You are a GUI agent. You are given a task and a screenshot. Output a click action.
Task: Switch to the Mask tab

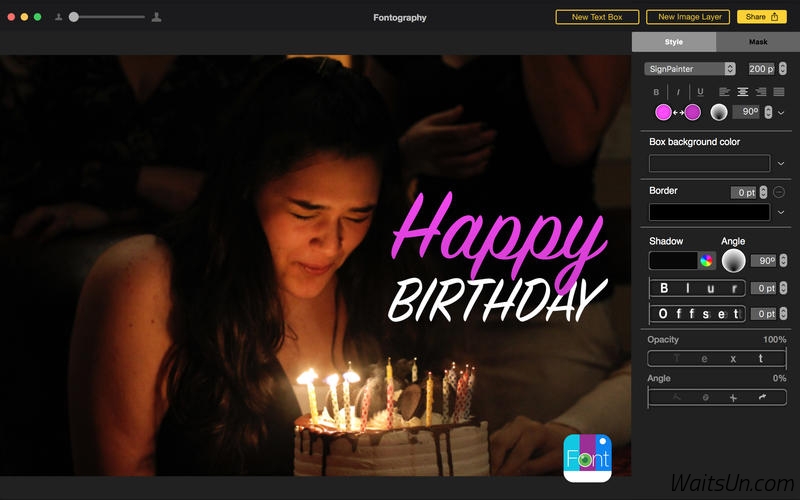758,42
